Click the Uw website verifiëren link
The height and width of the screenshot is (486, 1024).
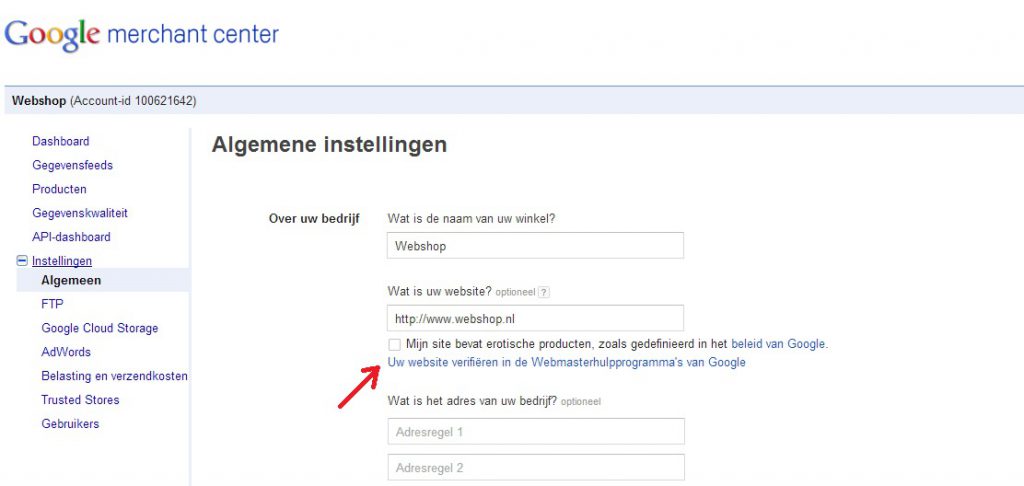point(567,362)
